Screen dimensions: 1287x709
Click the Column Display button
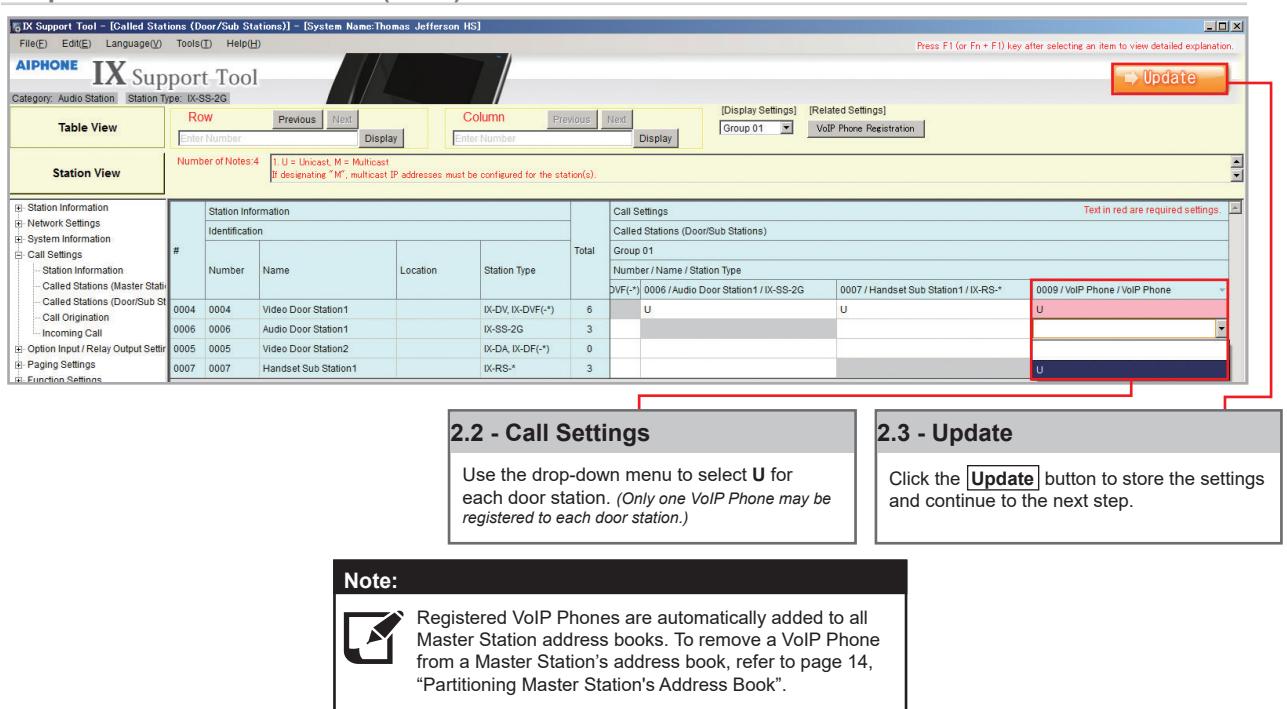click(x=656, y=140)
